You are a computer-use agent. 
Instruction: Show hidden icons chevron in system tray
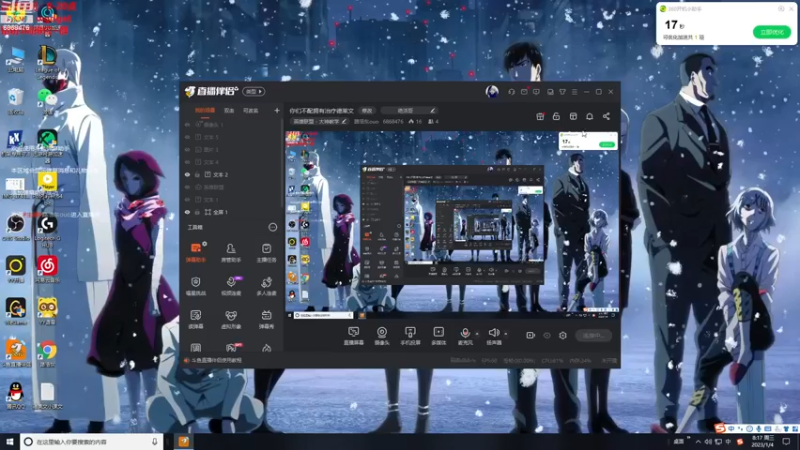pos(698,441)
